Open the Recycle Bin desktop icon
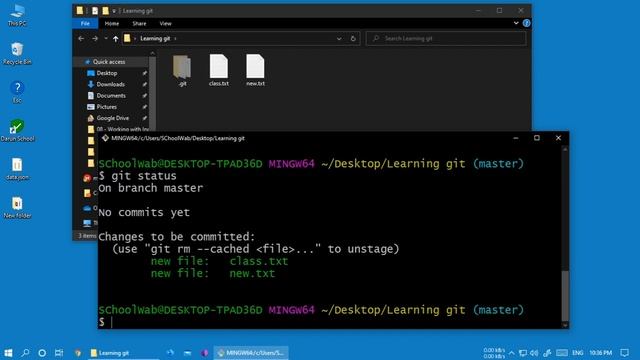 click(x=17, y=54)
